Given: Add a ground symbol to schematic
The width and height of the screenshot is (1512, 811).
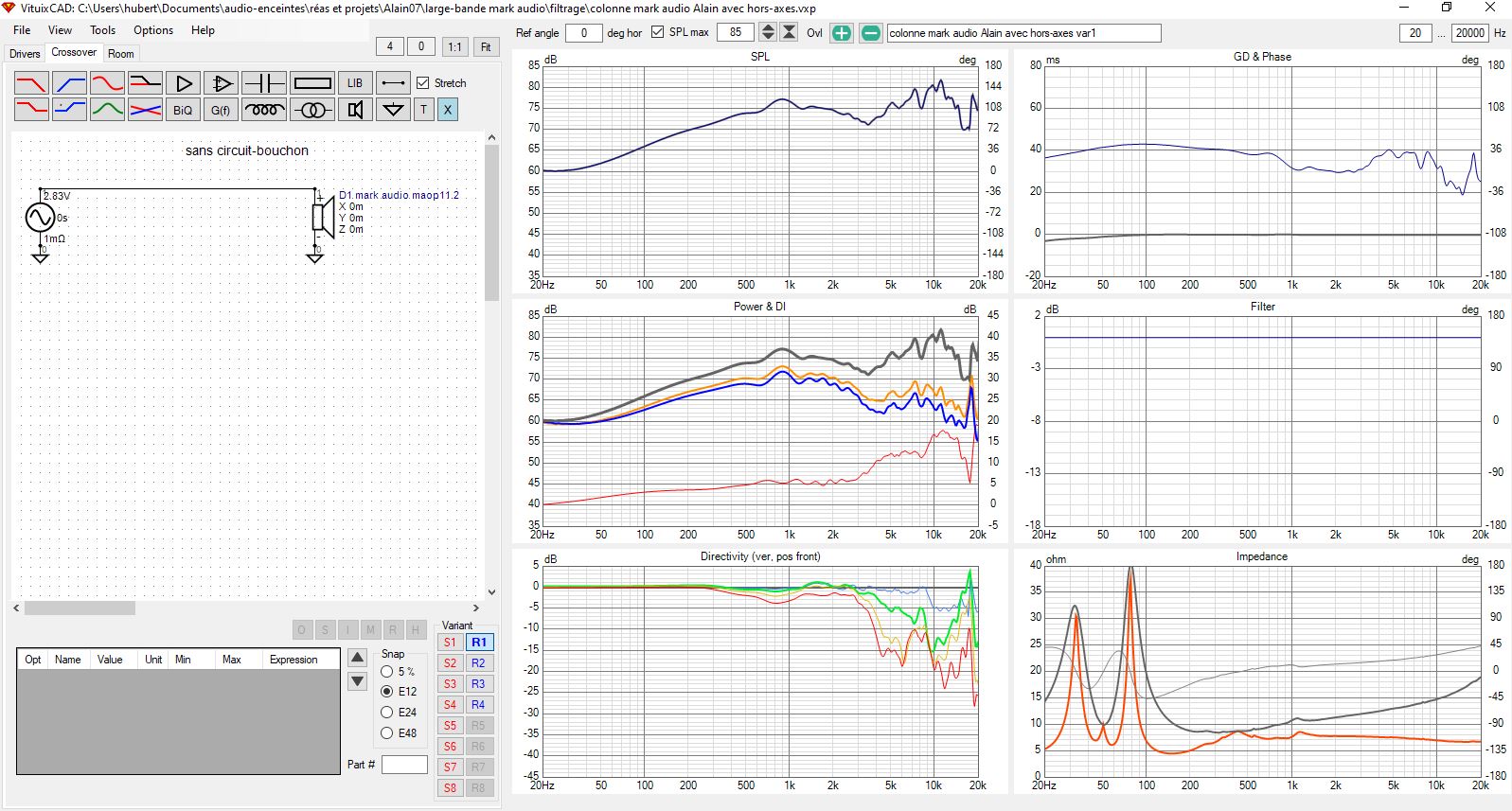Looking at the screenshot, I should [392, 110].
